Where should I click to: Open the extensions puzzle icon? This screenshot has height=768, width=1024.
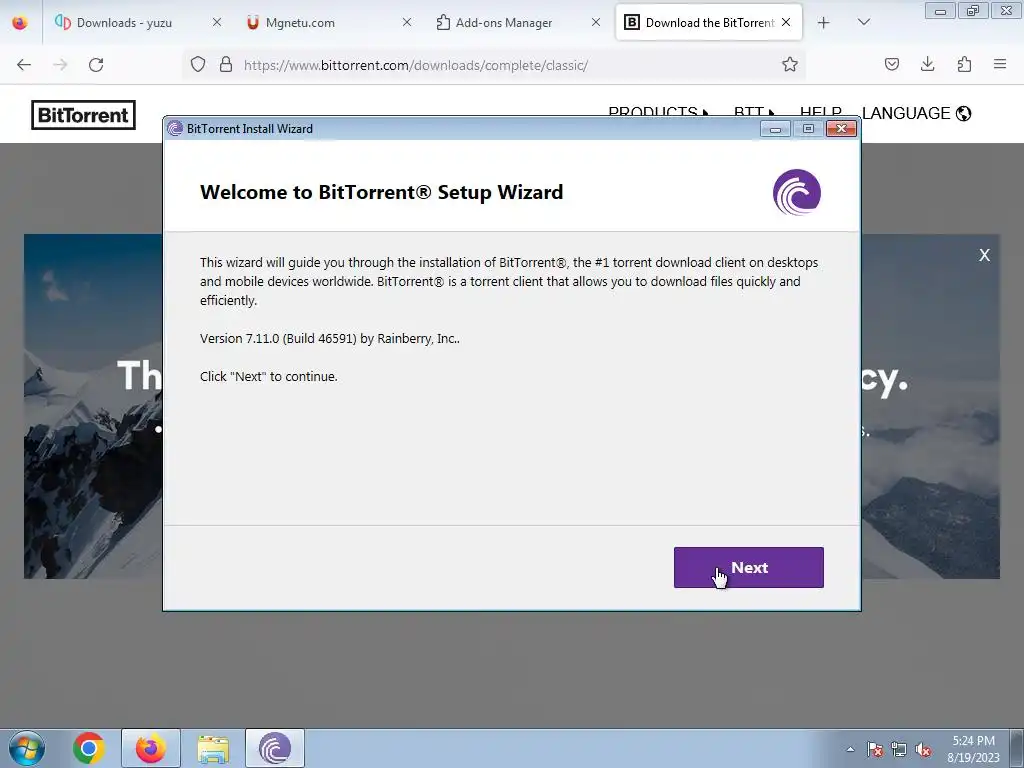[x=964, y=65]
